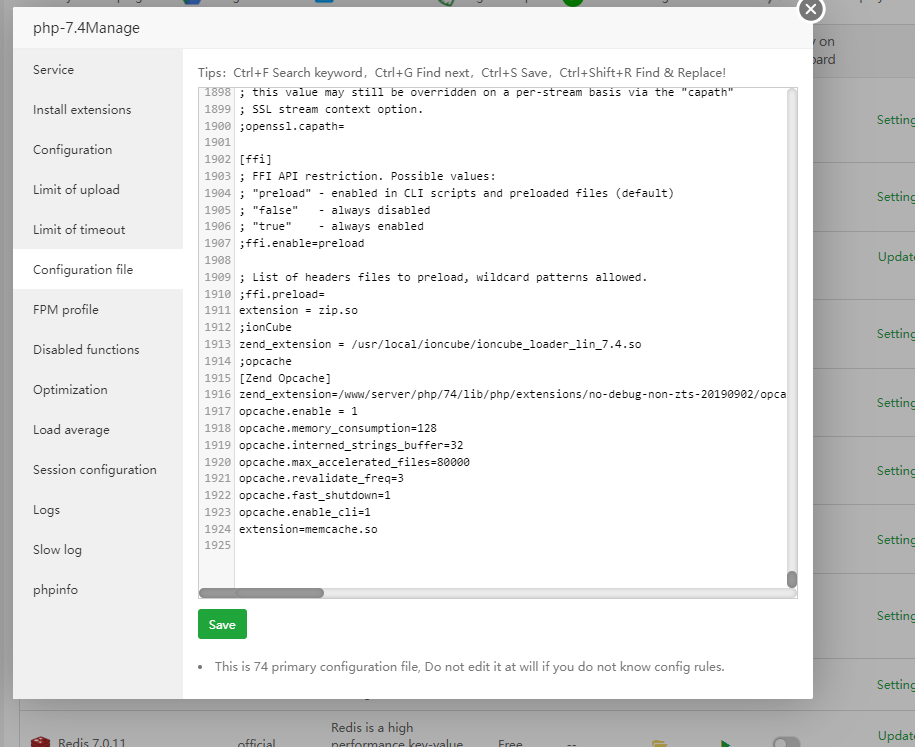This screenshot has height=747, width=915.
Task: Click the red Redis app icon
Action: tap(40, 742)
